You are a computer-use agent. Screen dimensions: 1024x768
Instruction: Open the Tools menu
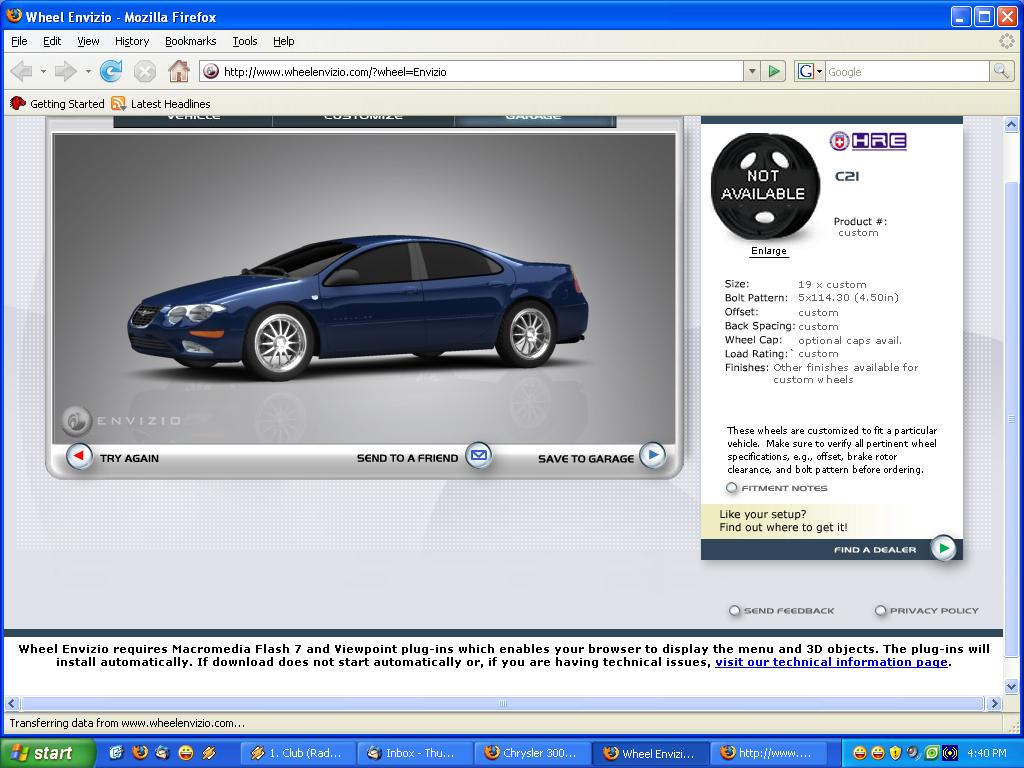(245, 41)
